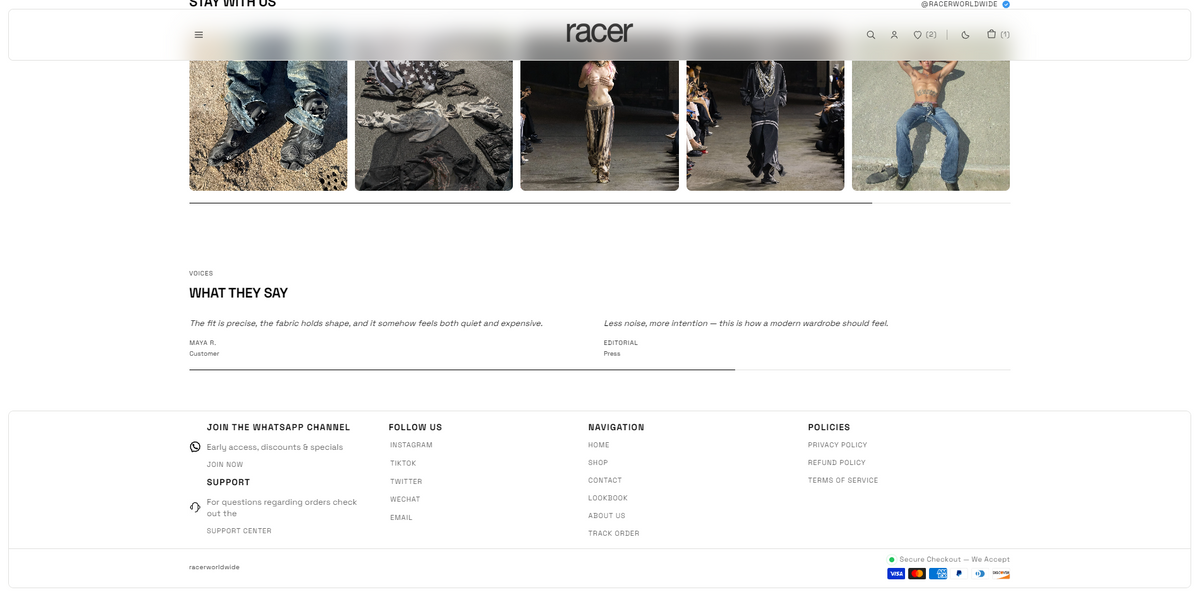Click the Discover payment icon
1200x597 pixels.
click(x=1001, y=574)
